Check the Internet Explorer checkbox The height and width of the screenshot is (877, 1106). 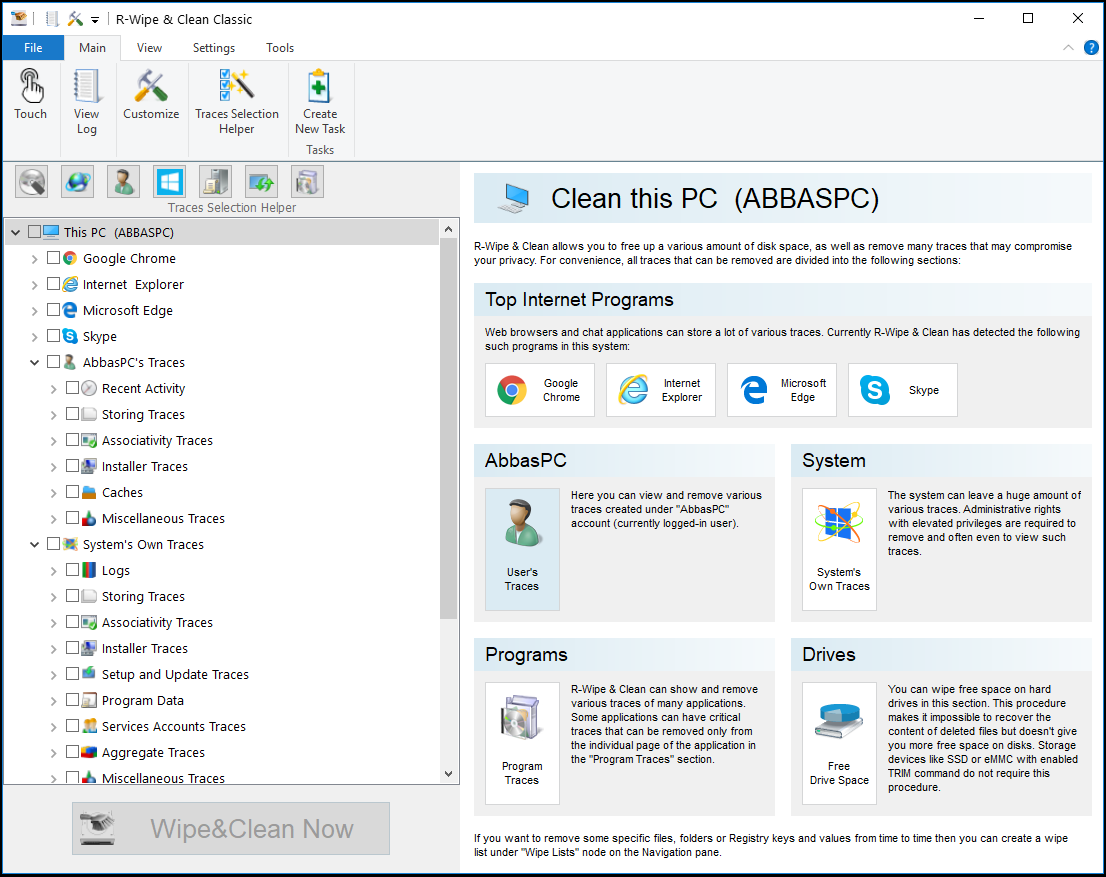pos(53,284)
